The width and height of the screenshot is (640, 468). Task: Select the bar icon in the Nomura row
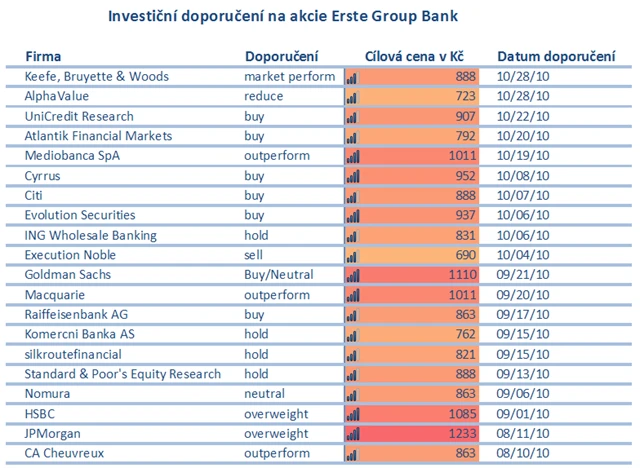(x=351, y=394)
